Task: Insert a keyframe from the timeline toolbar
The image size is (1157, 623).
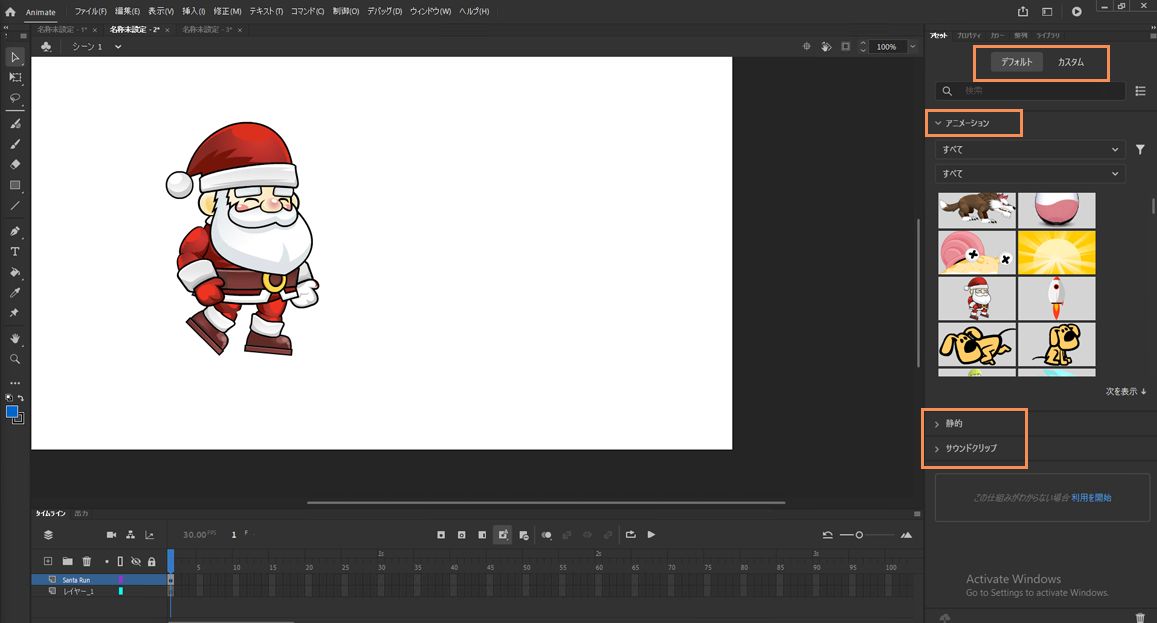Action: pos(441,534)
